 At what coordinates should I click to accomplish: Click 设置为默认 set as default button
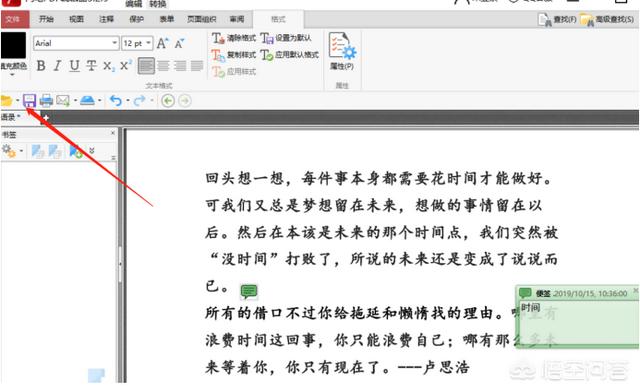click(x=286, y=38)
